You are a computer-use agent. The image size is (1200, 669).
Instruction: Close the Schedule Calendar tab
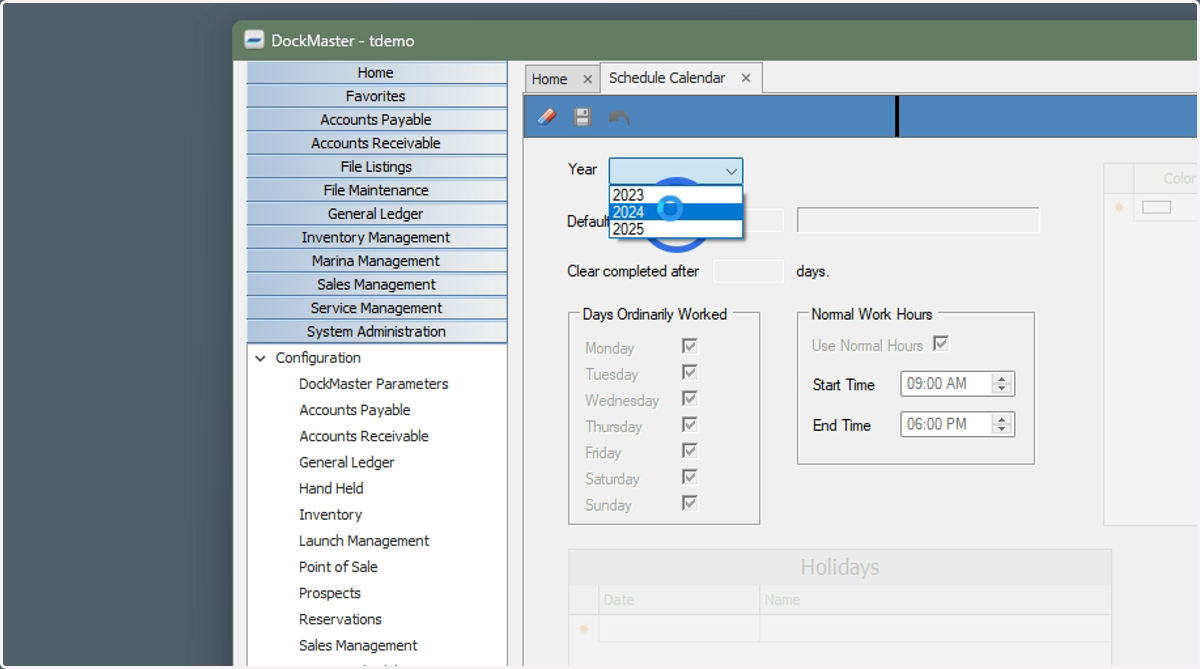pos(746,78)
